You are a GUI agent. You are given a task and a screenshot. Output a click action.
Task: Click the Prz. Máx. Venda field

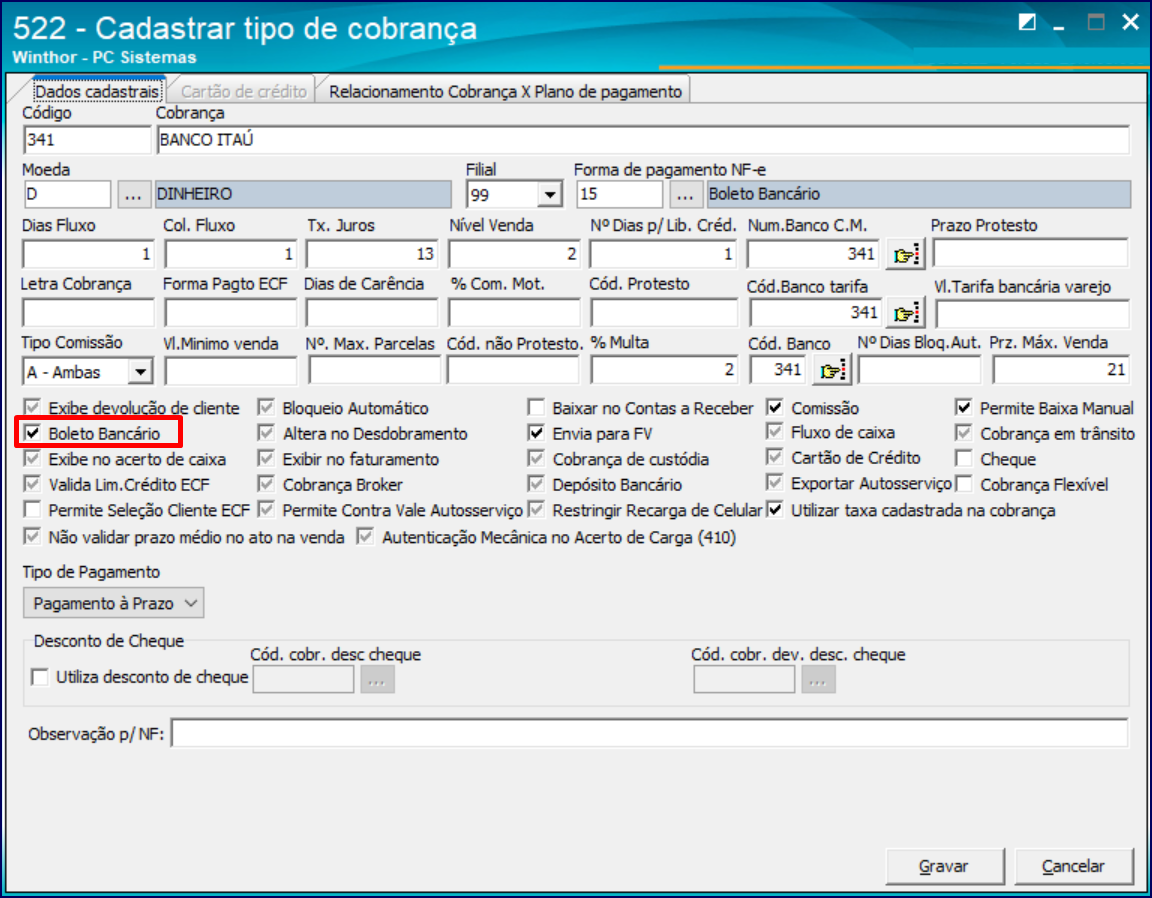pyautogui.click(x=1061, y=370)
